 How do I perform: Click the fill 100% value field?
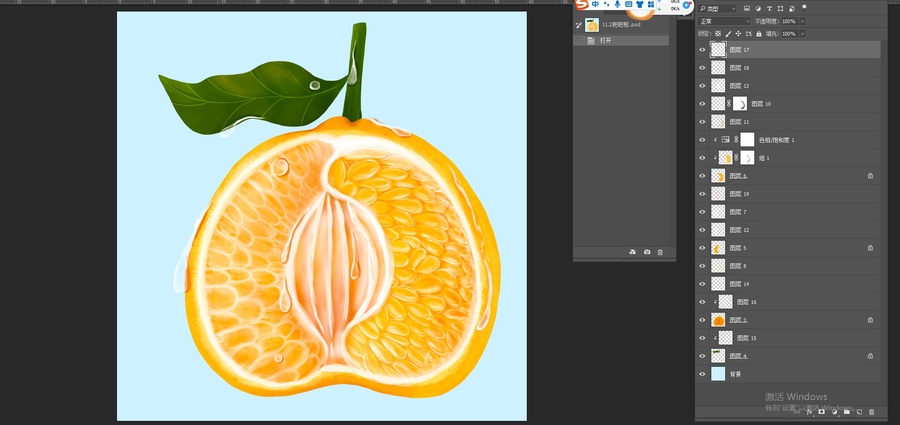pos(789,34)
